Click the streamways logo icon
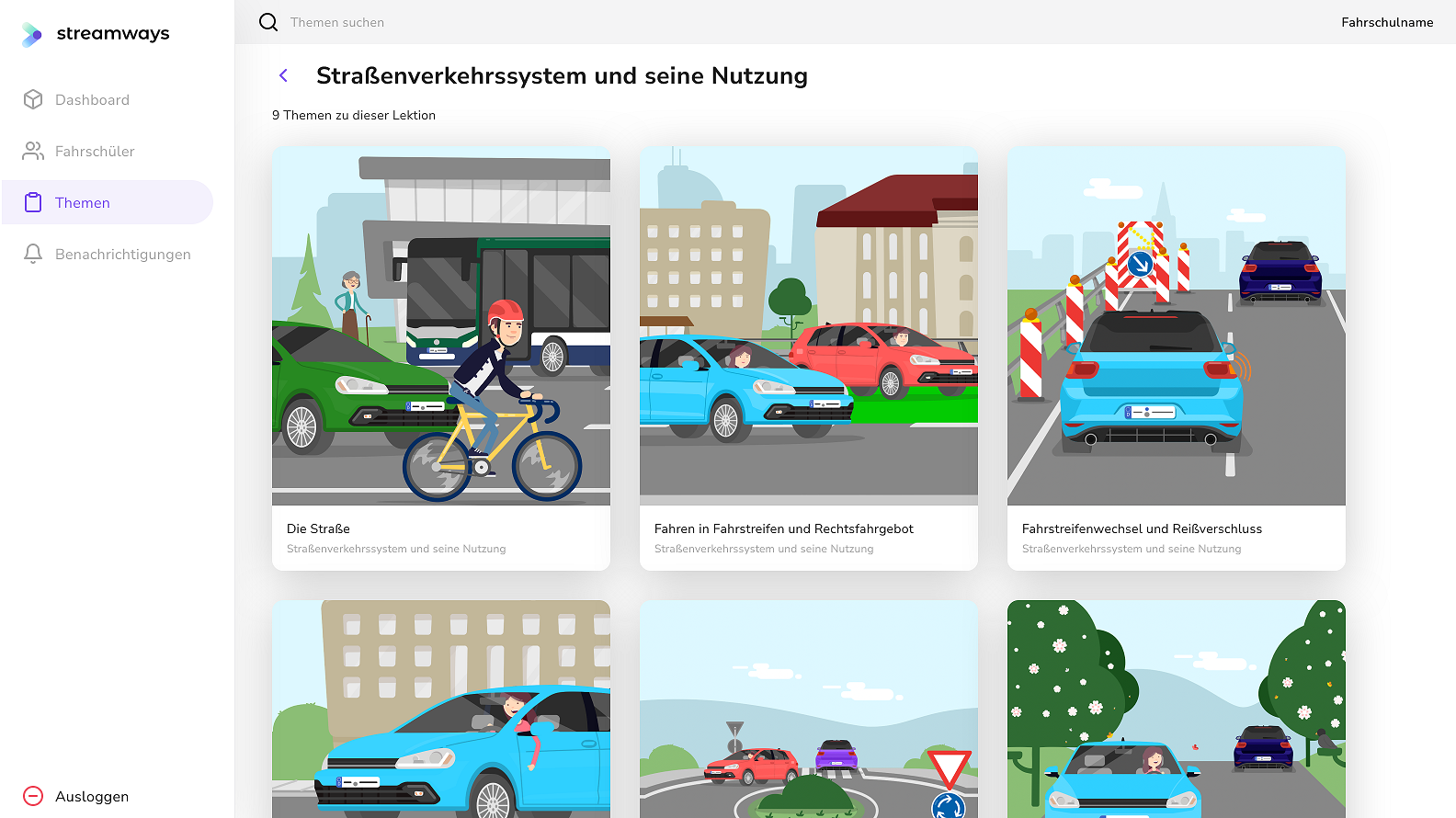The height and width of the screenshot is (818, 1456). [x=32, y=35]
